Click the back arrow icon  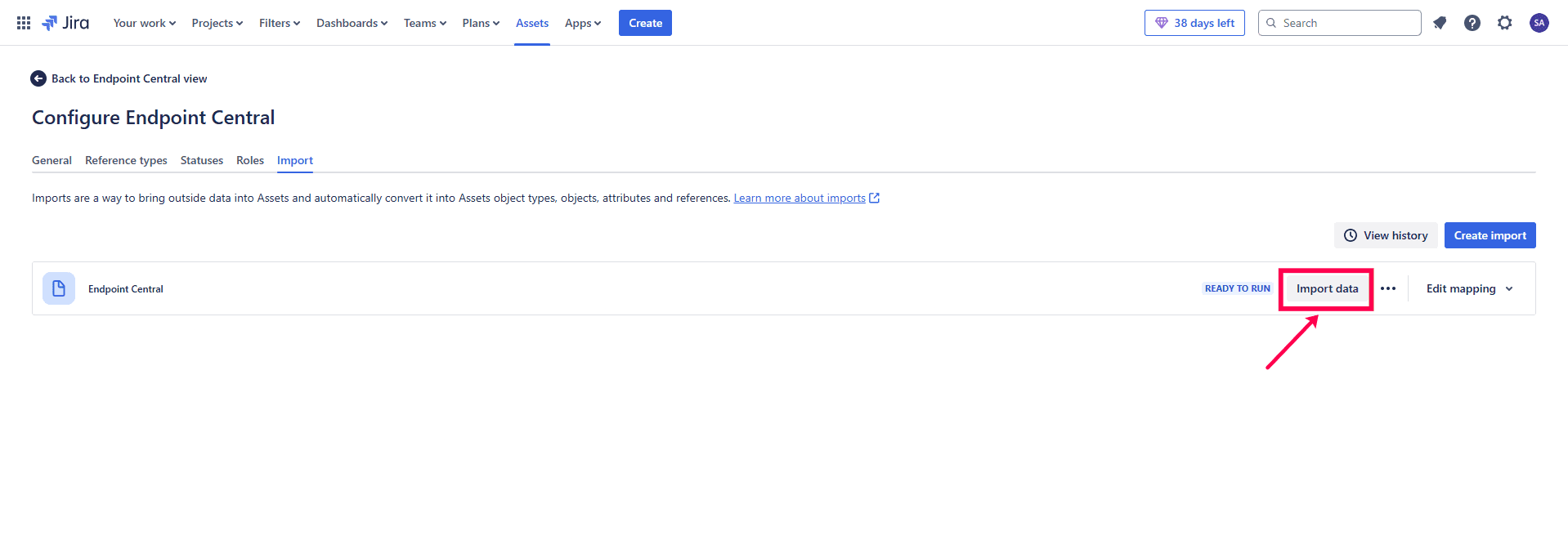coord(38,78)
